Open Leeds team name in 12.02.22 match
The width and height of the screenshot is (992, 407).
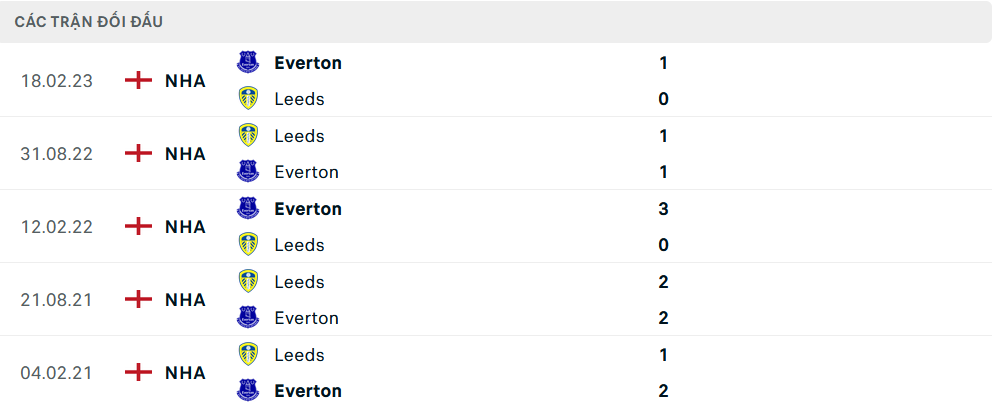click(299, 245)
